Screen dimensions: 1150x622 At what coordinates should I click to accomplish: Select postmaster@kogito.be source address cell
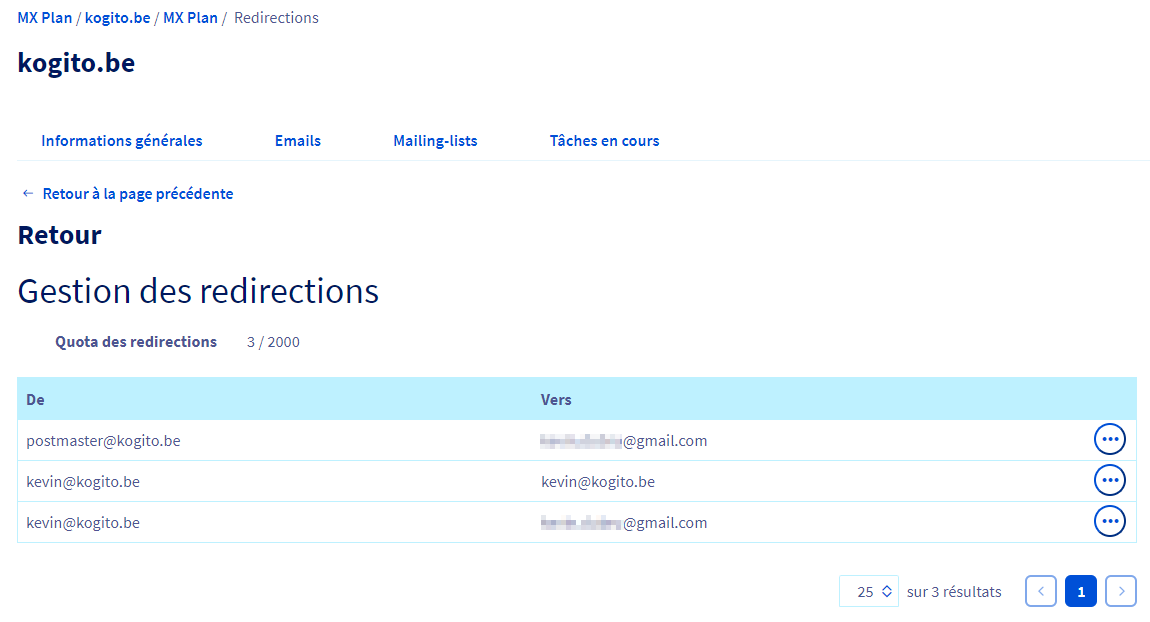point(103,441)
